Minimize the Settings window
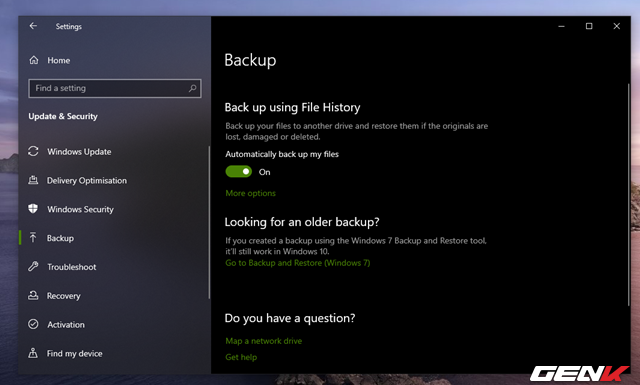The height and width of the screenshot is (385, 640). 562,26
